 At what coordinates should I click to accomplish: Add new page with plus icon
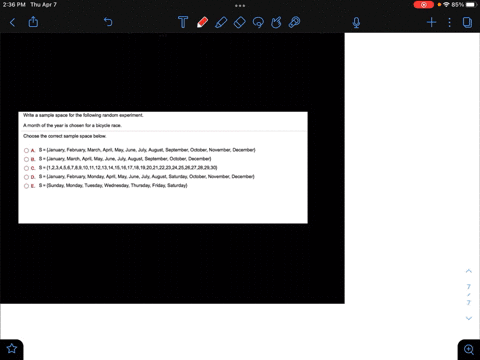tap(431, 22)
